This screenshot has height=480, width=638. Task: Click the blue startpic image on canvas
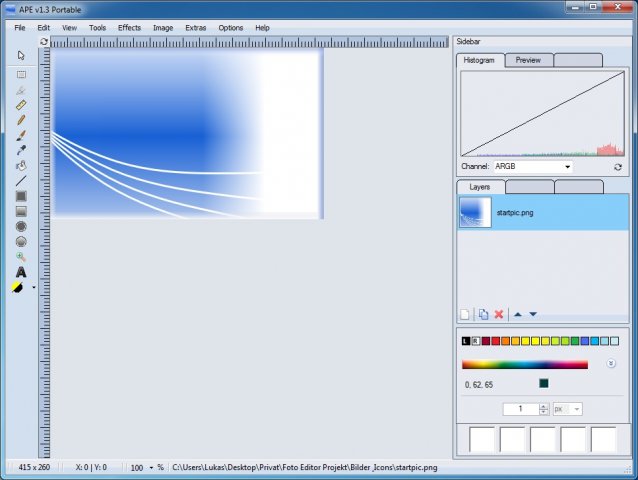(186, 133)
